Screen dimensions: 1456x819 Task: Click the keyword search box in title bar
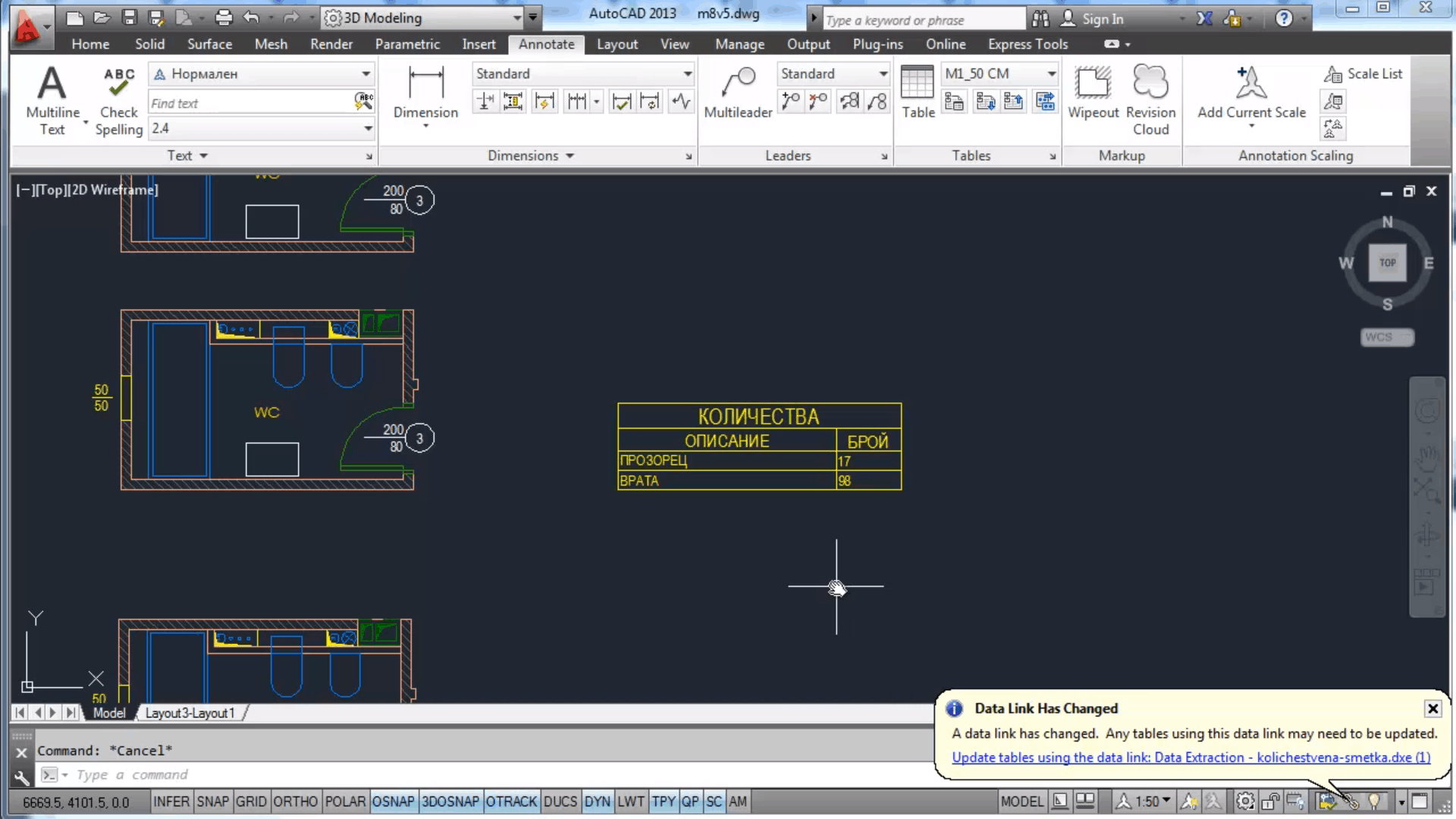click(924, 20)
